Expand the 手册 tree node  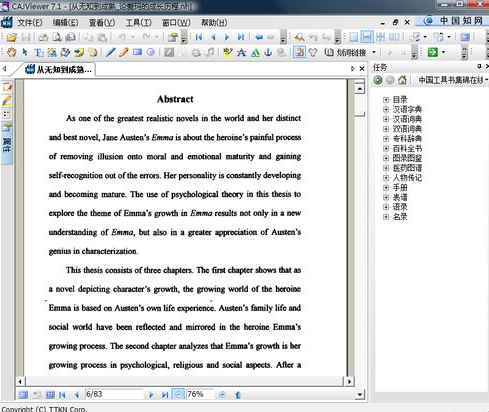point(386,187)
